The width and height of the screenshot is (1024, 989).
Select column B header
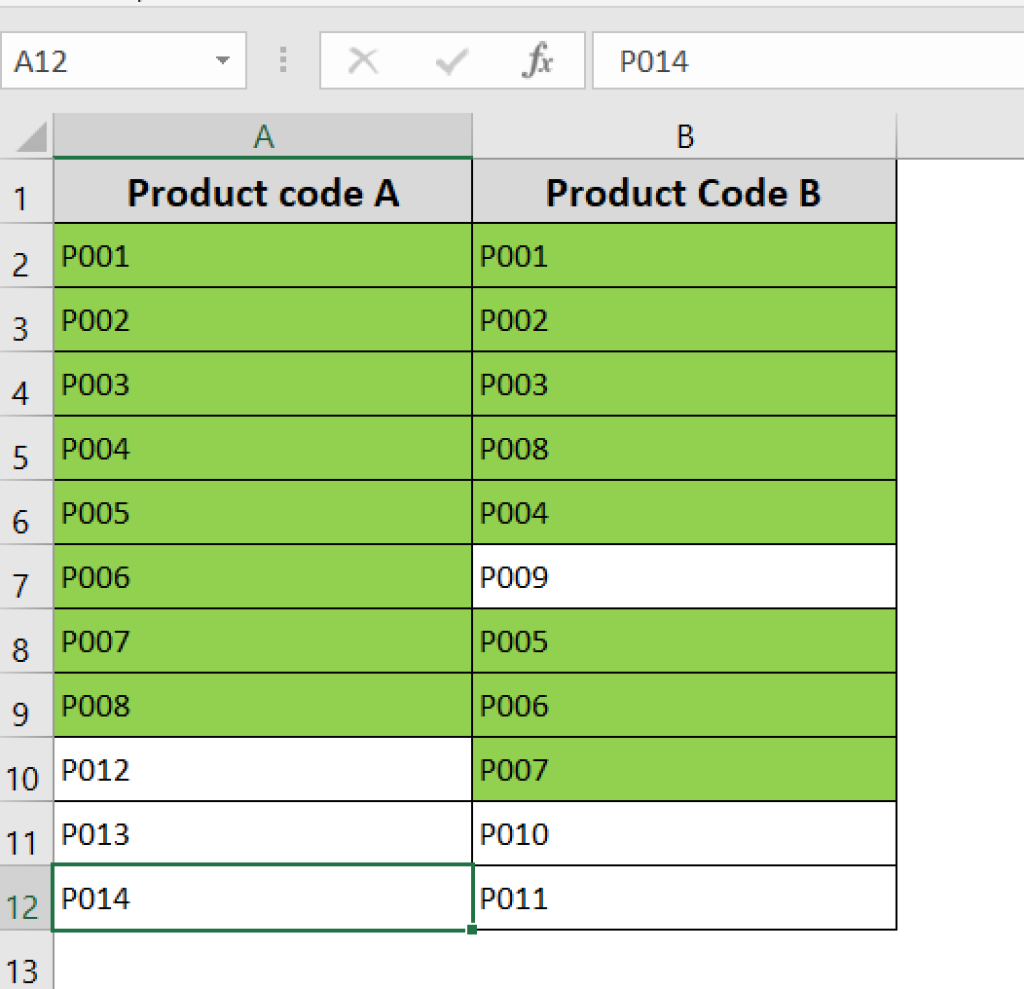coord(684,137)
